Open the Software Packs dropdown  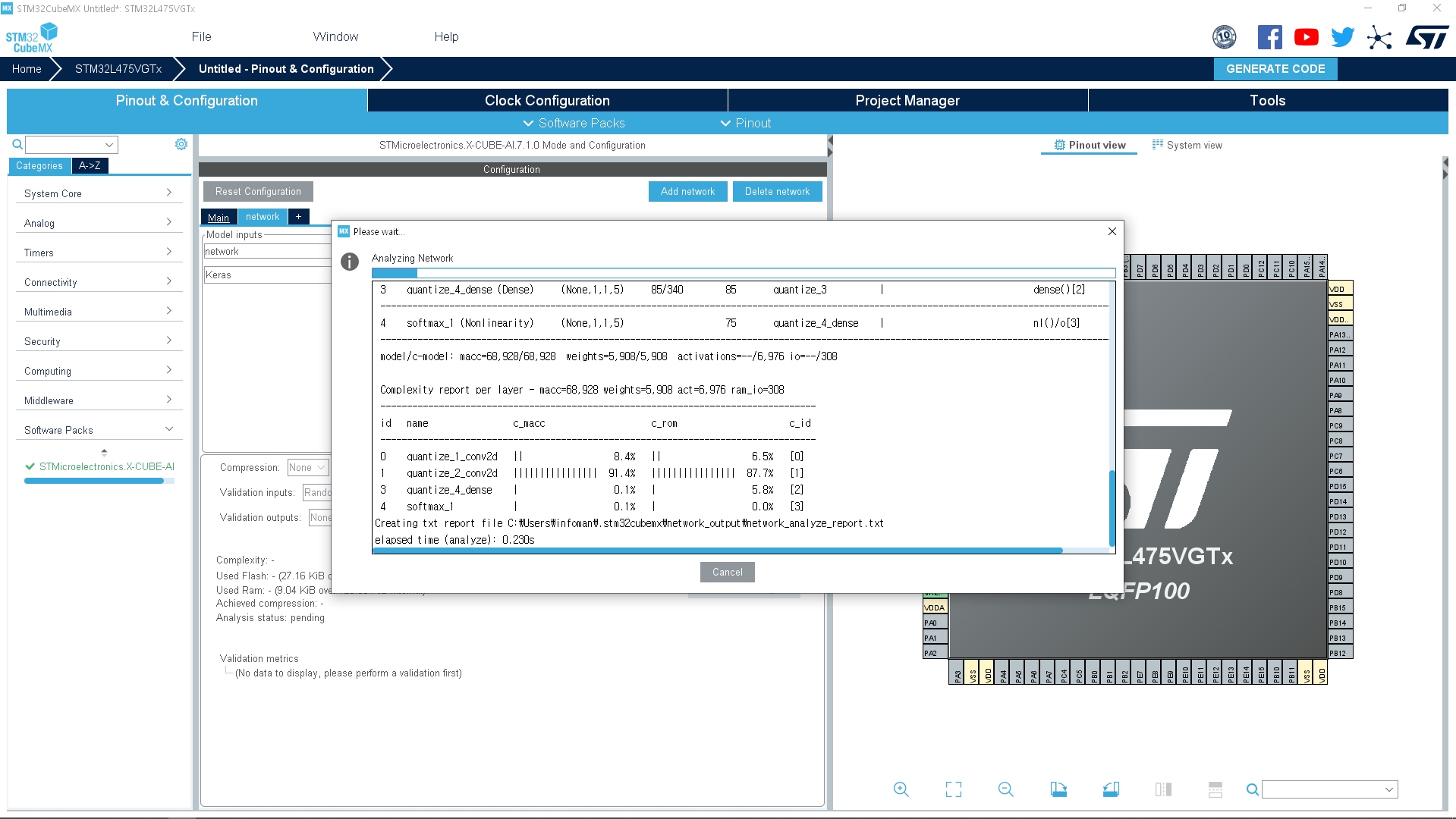click(574, 123)
